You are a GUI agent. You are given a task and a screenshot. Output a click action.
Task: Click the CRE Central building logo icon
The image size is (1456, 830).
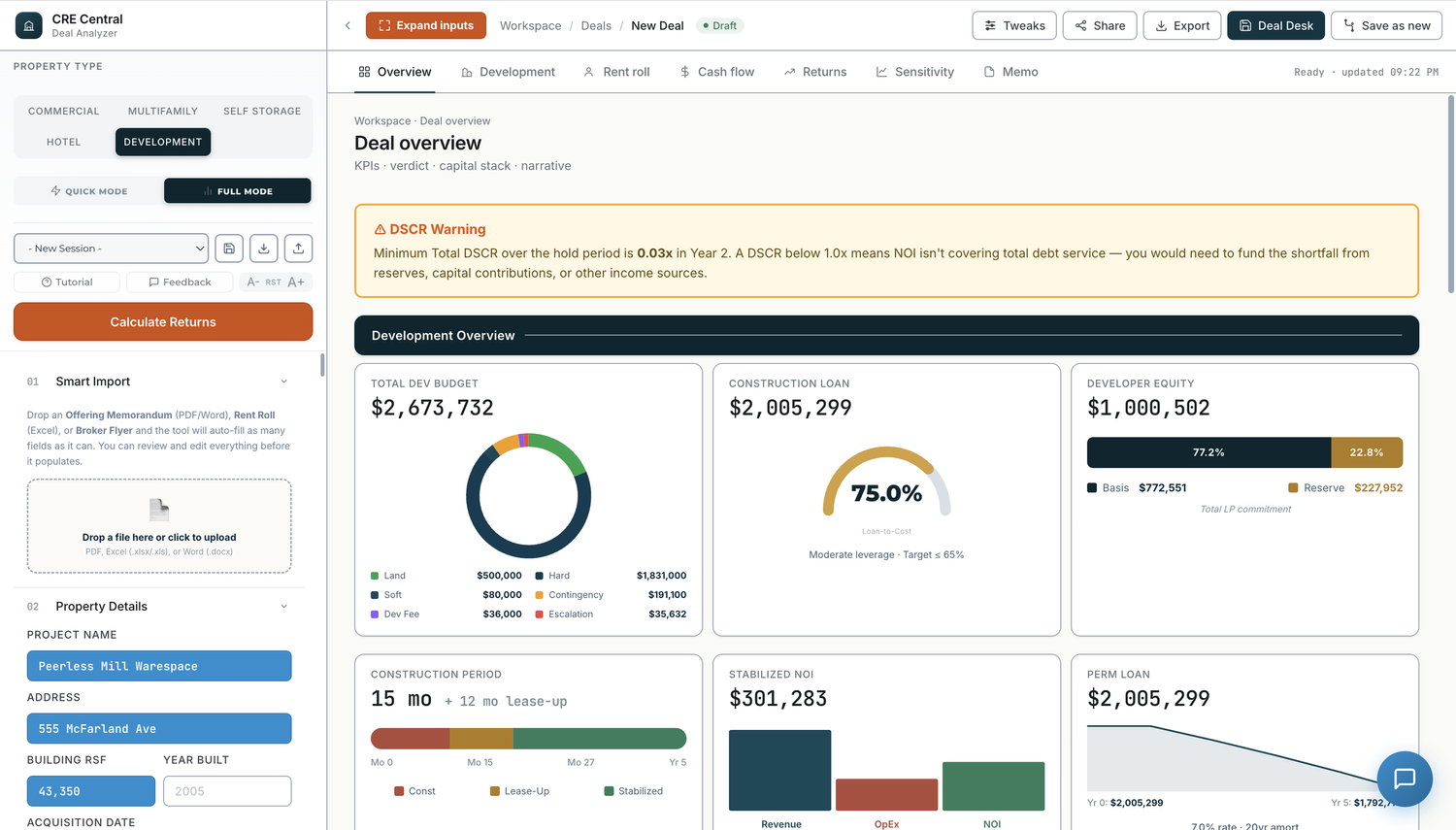tap(29, 25)
